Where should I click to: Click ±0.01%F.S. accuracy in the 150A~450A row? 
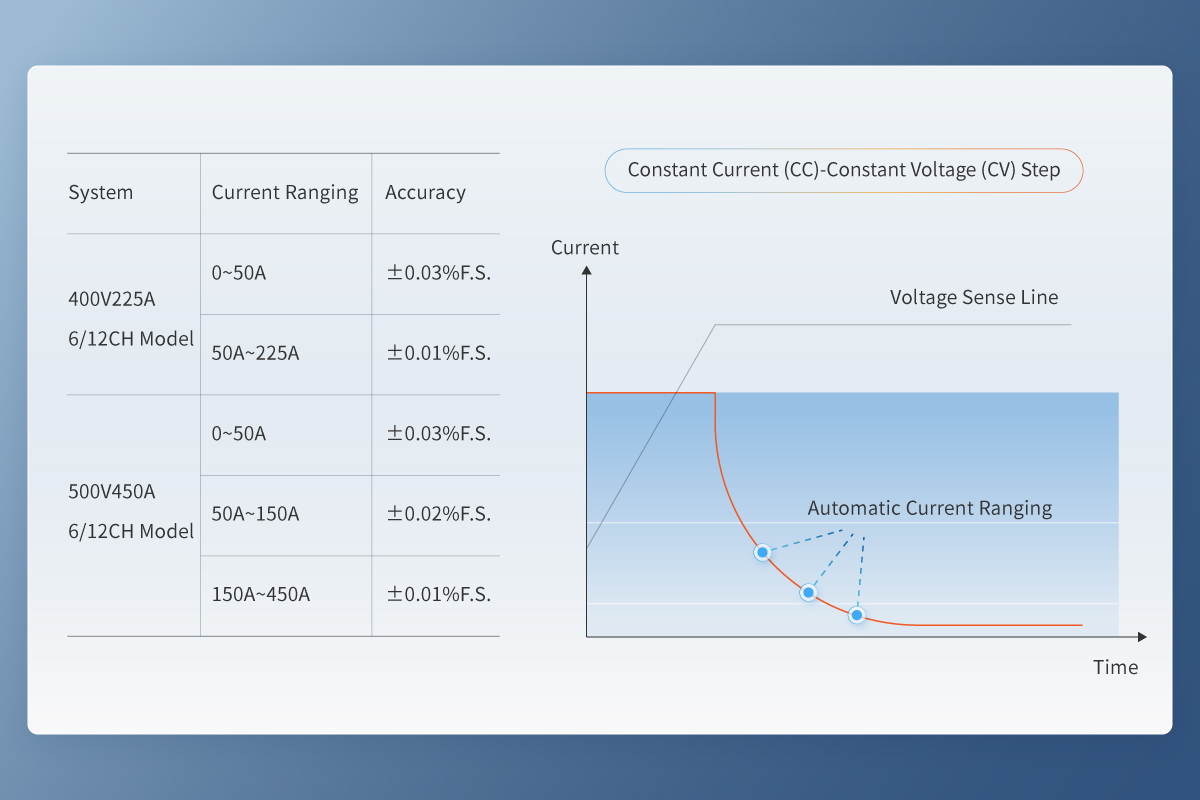438,594
